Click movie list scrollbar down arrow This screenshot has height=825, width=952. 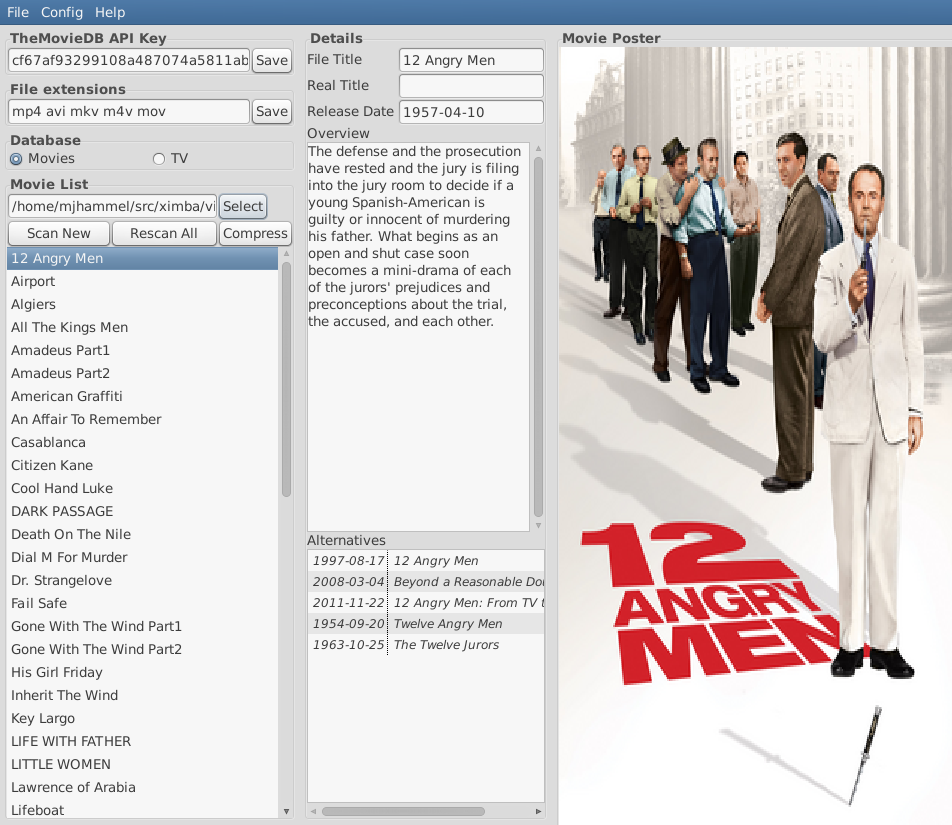tap(287, 812)
